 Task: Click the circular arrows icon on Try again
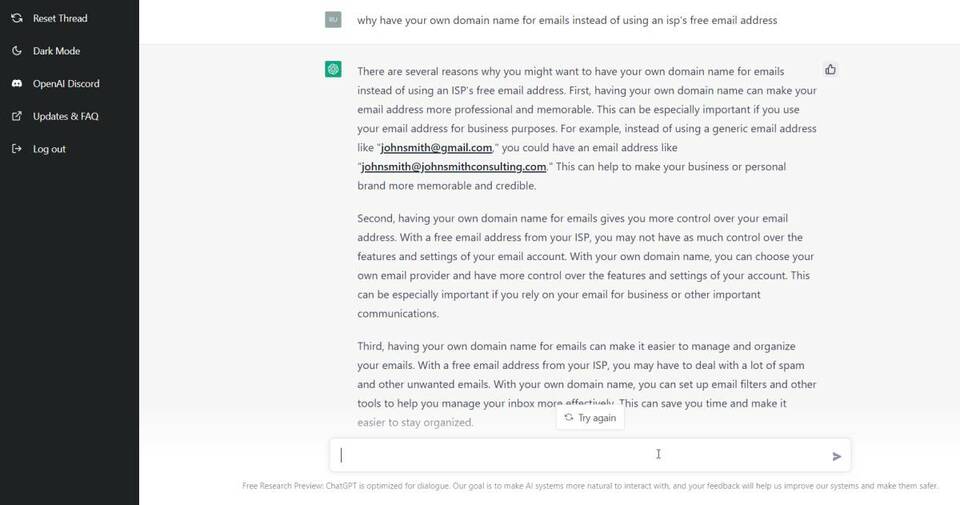(x=569, y=418)
